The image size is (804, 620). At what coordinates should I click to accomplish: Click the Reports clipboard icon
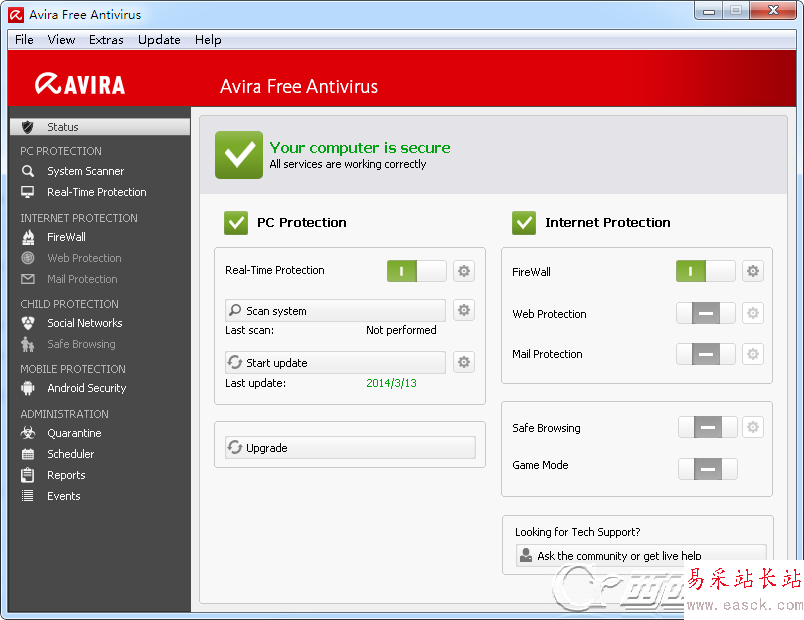coord(28,475)
